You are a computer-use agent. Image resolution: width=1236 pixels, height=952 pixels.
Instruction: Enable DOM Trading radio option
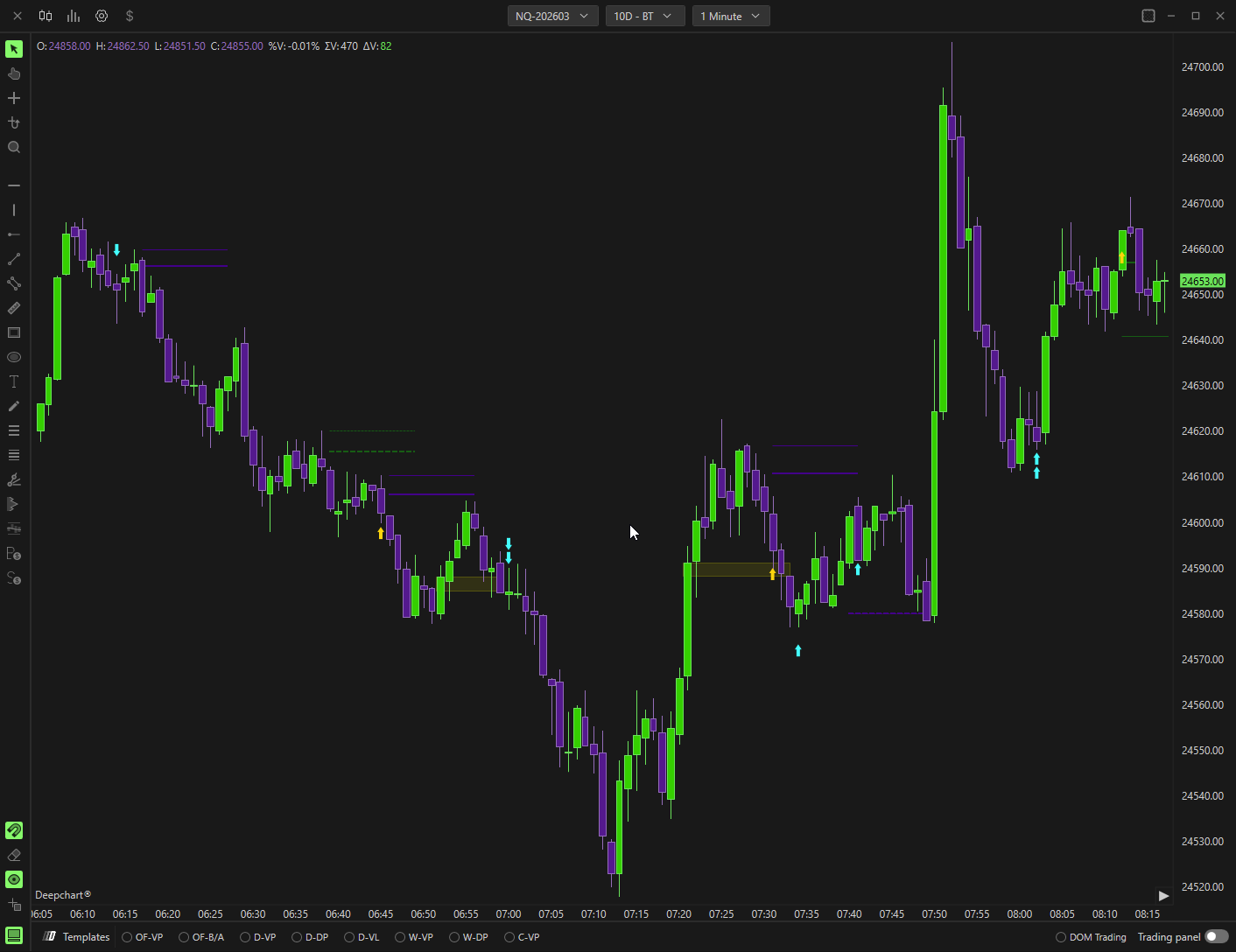pos(1061,937)
